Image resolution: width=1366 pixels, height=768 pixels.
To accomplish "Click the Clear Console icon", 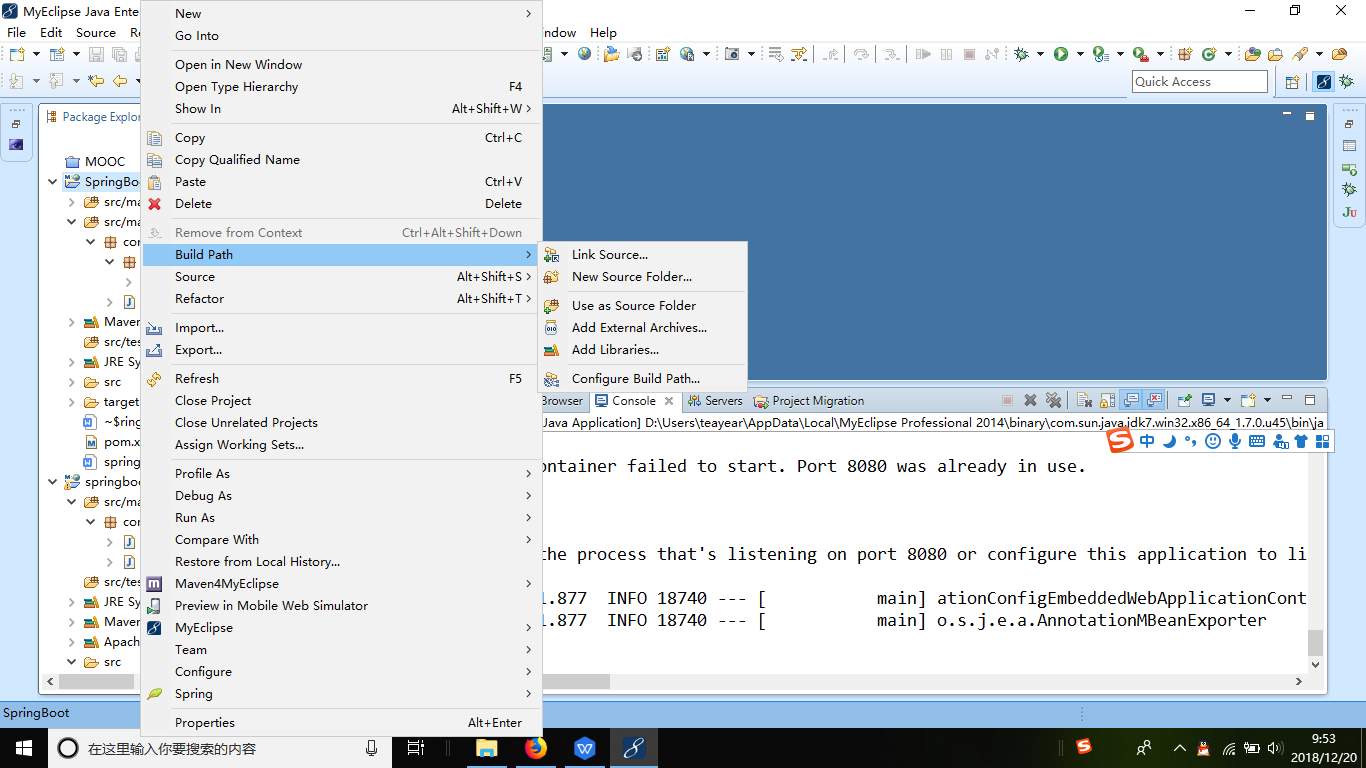I will pos(1084,400).
